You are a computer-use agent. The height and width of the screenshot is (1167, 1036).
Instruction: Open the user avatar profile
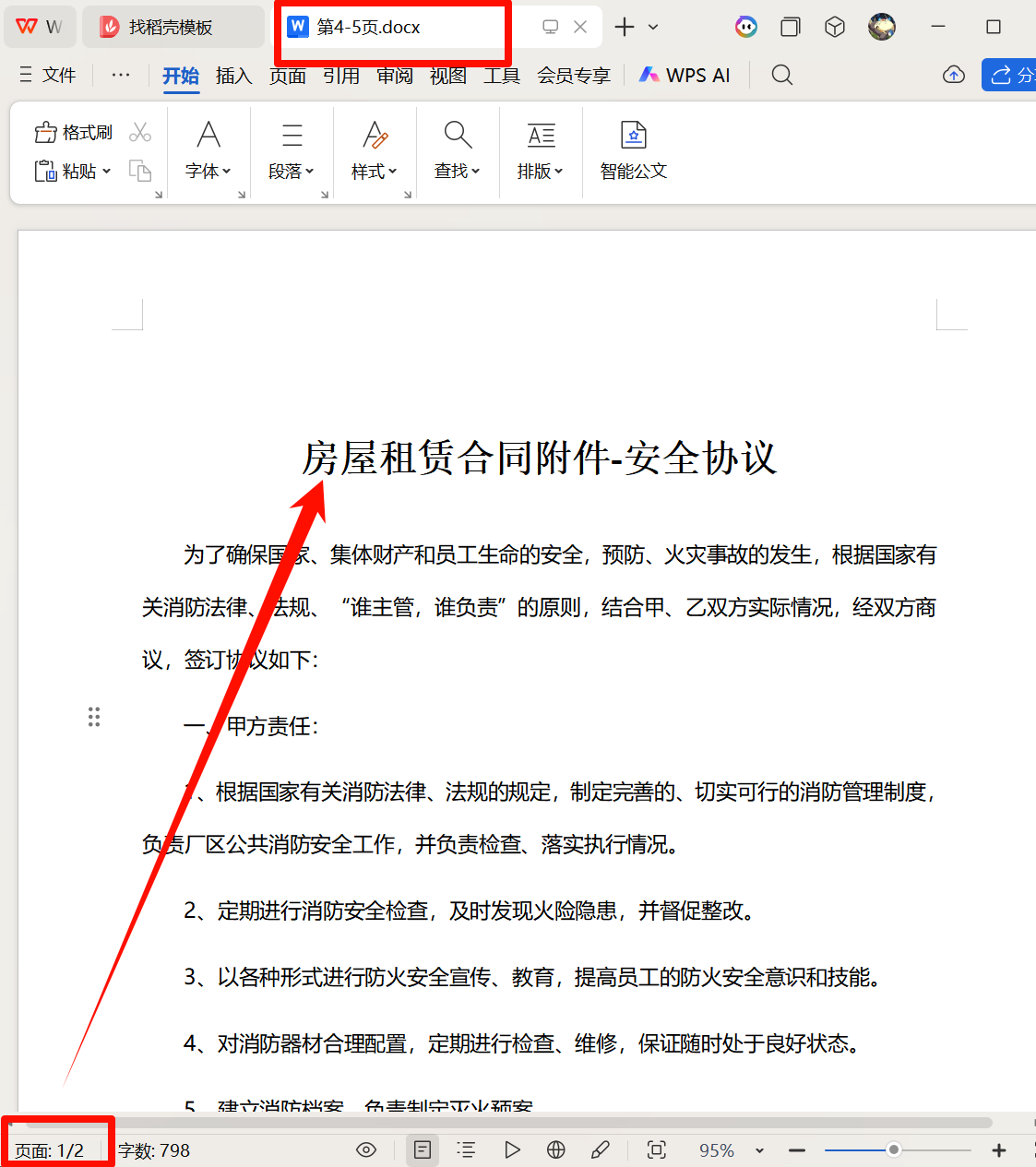point(882,27)
